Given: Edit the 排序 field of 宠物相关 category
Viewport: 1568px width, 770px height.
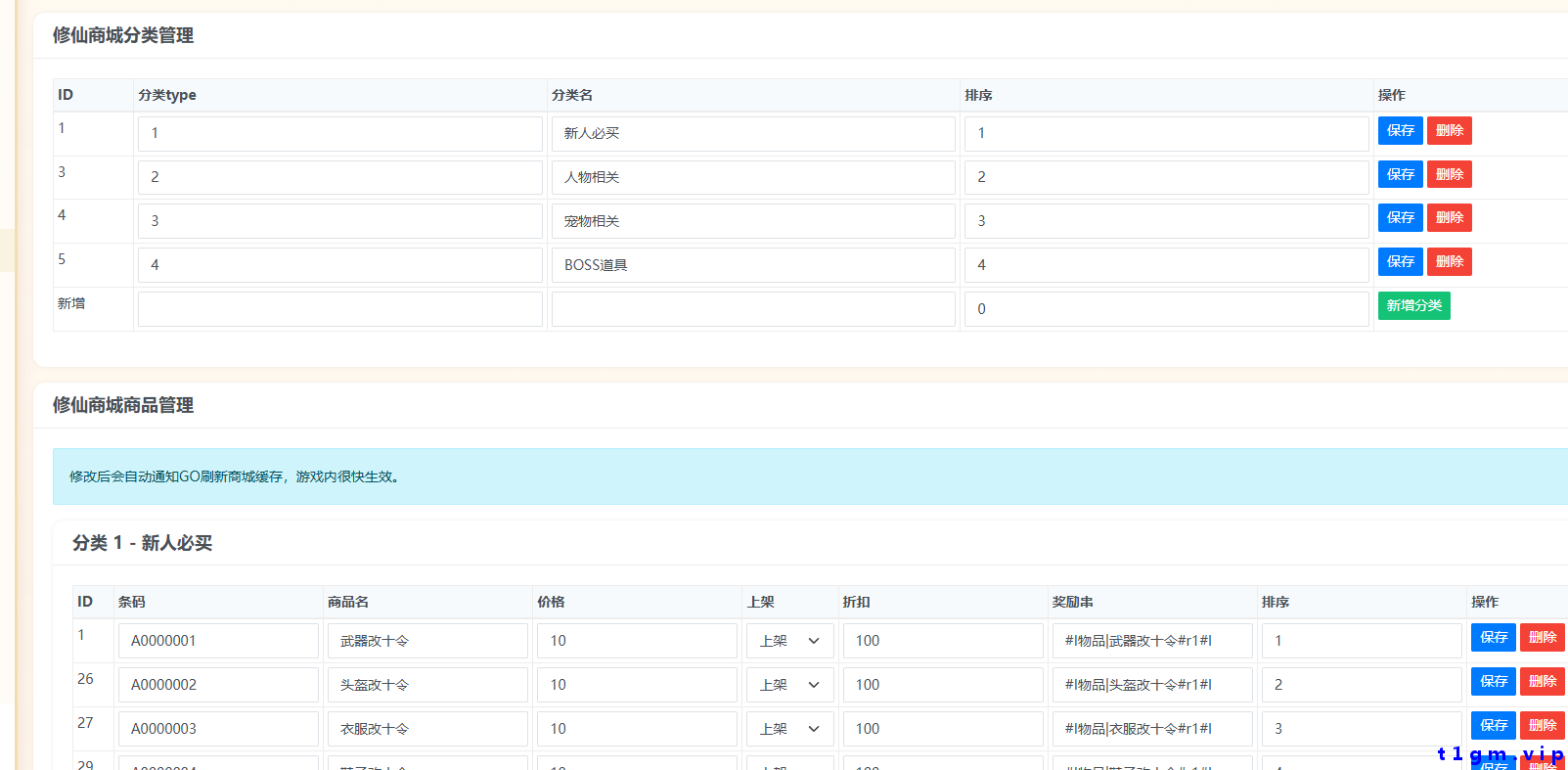Looking at the screenshot, I should tap(1167, 221).
